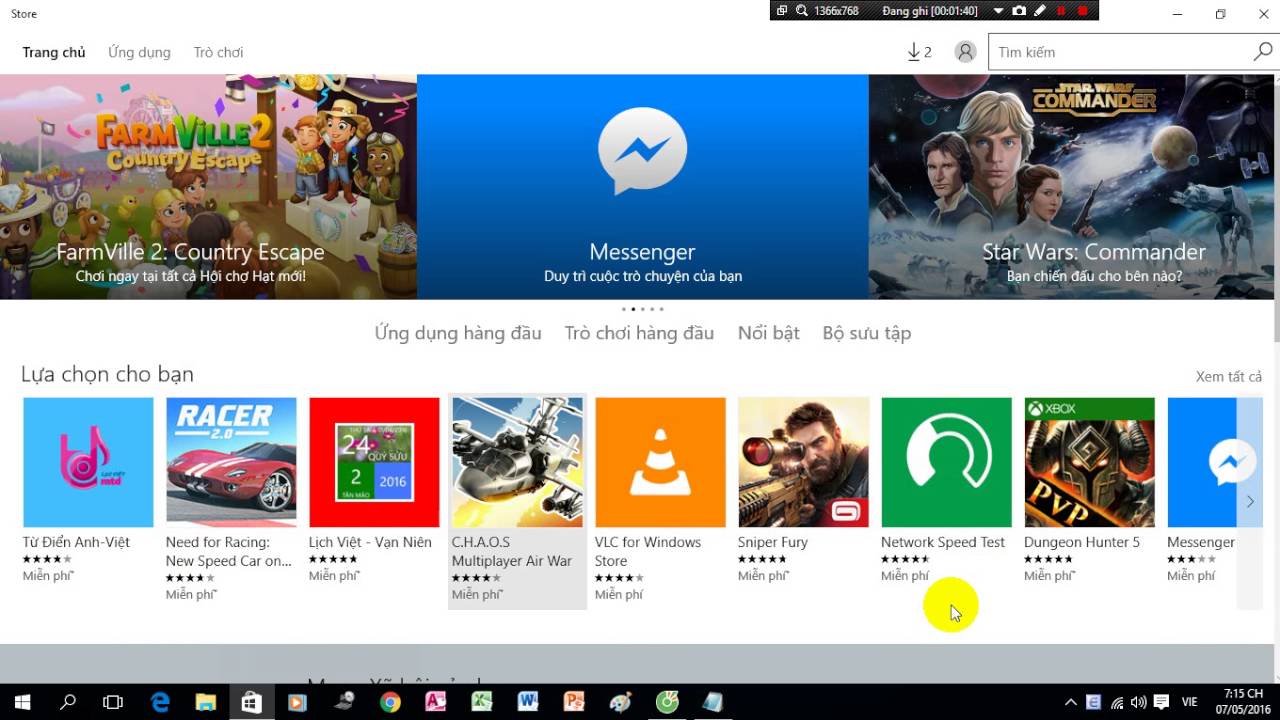Image resolution: width=1280 pixels, height=720 pixels.
Task: Open the Action Center notifications
Action: click(1161, 702)
